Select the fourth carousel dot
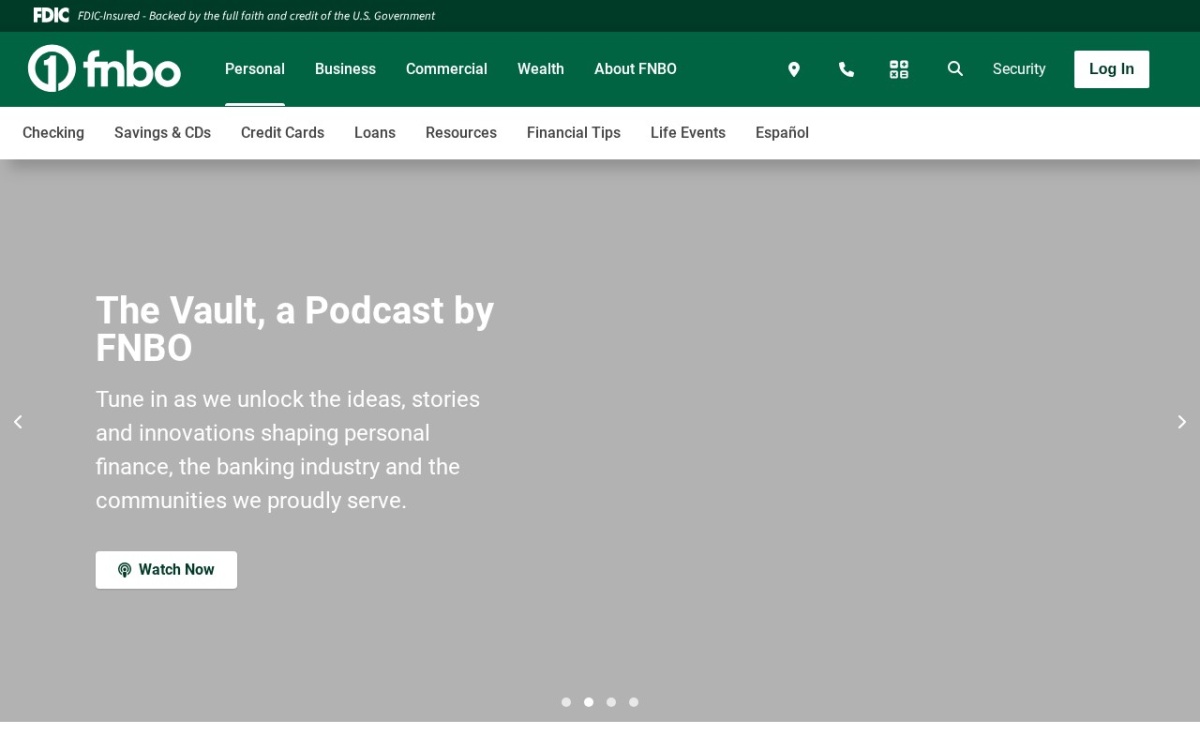Viewport: 1200px width, 750px height. [x=634, y=702]
